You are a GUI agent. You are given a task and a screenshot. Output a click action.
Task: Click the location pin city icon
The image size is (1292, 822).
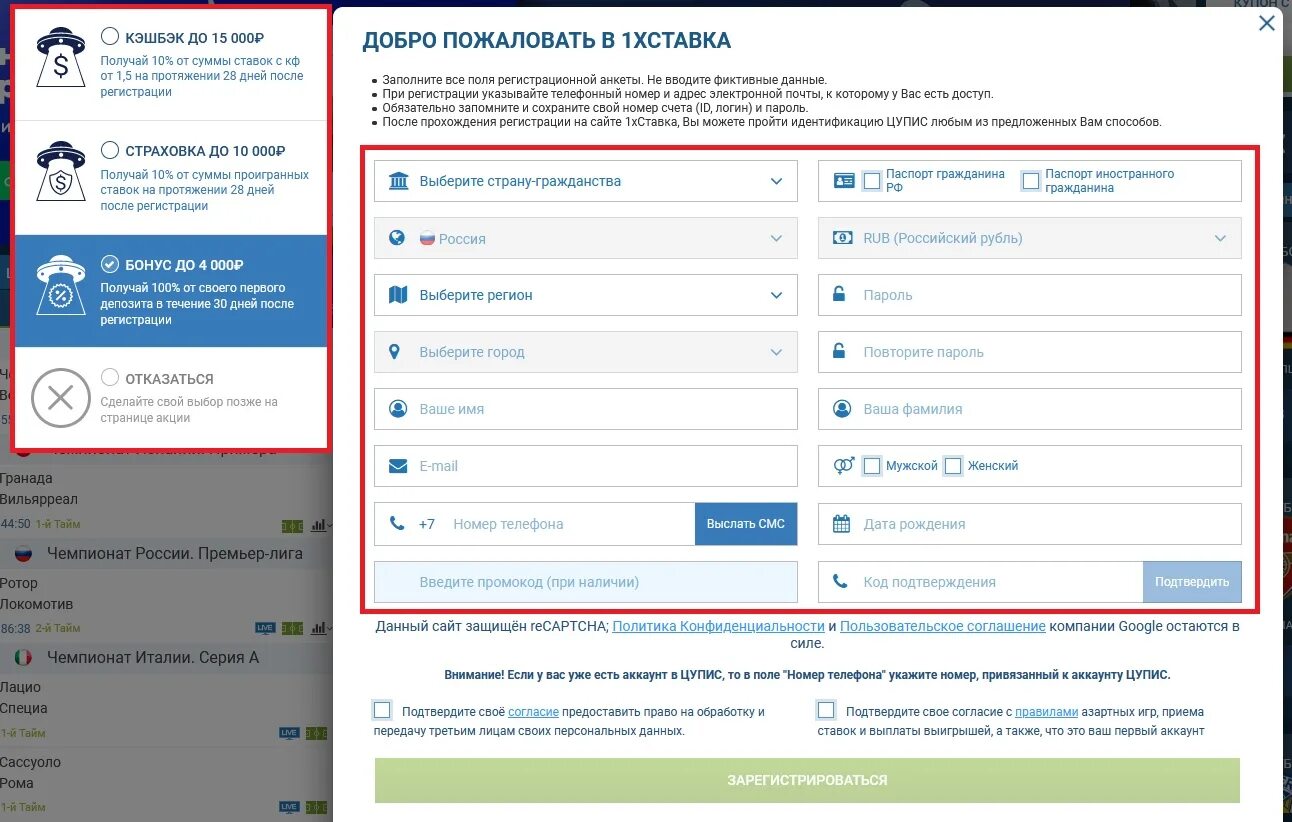pos(395,352)
